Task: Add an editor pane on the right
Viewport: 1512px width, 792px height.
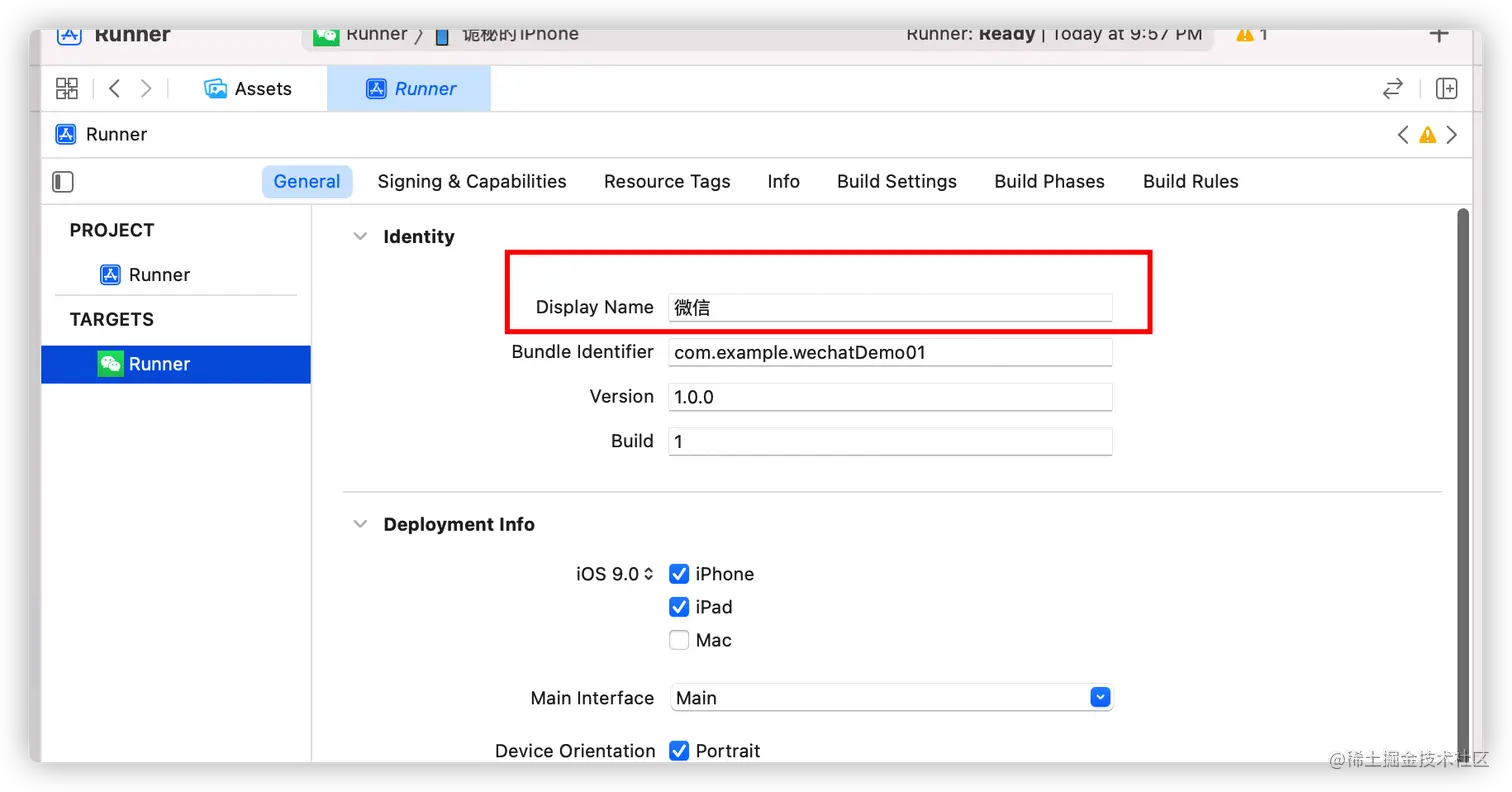Action: tap(1446, 88)
